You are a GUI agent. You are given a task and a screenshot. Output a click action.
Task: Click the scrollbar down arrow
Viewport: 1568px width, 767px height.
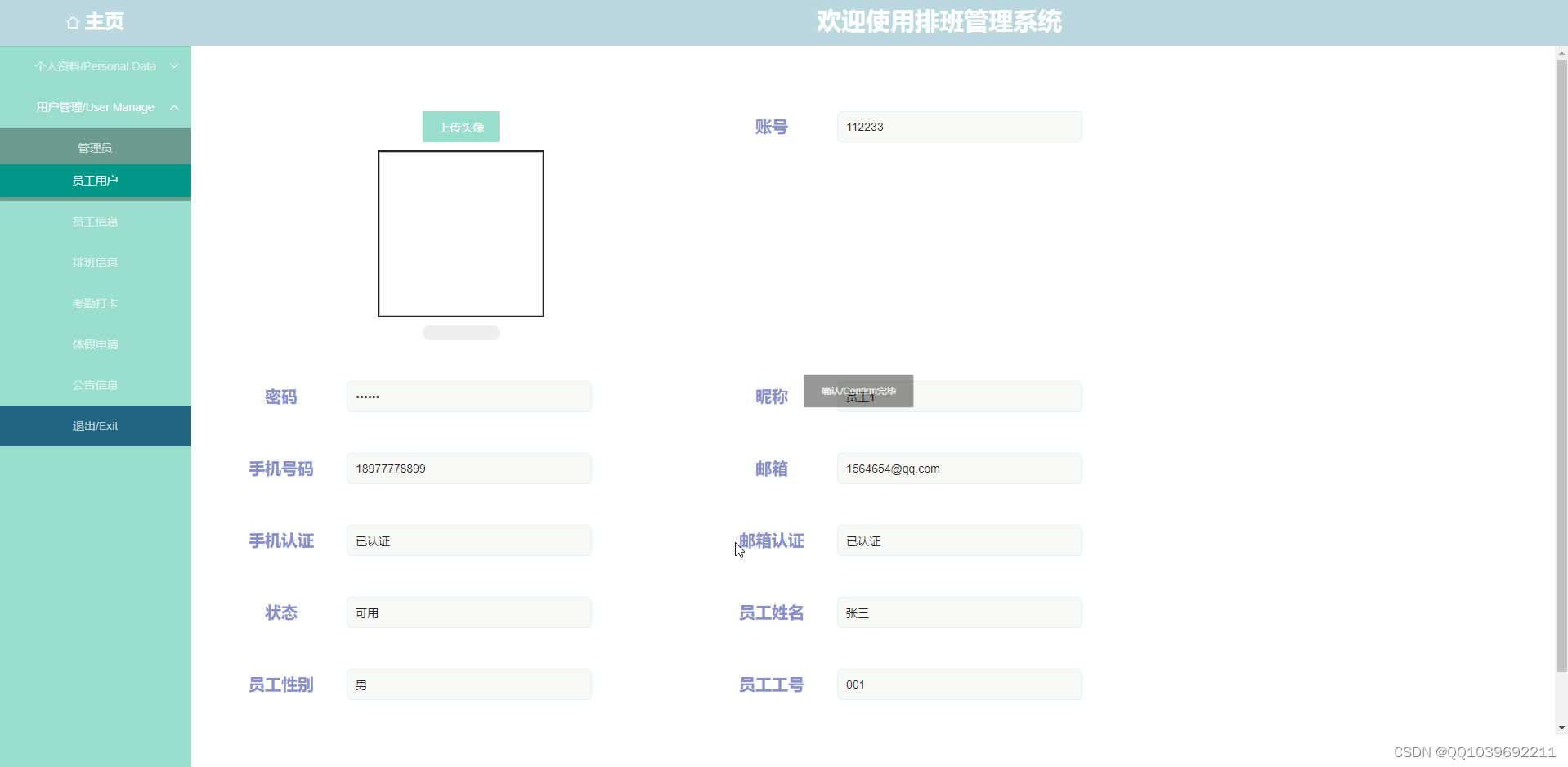point(1561,728)
